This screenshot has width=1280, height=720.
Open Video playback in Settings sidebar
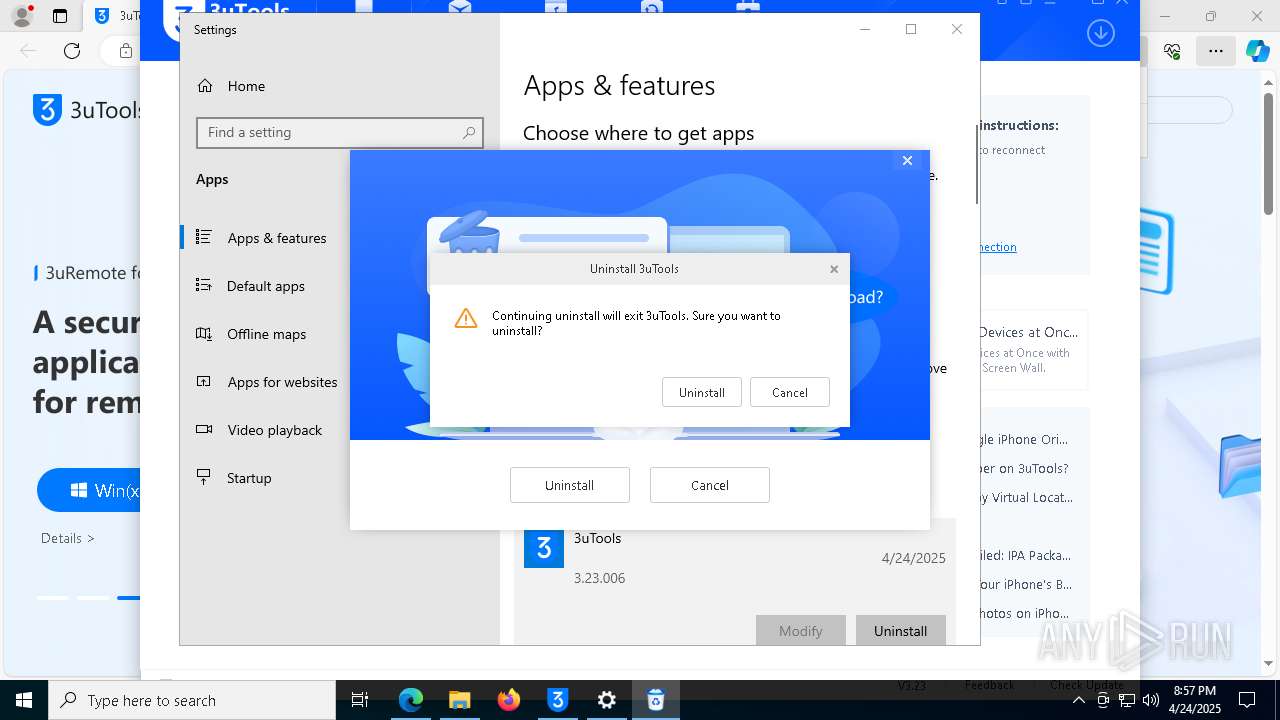point(274,430)
